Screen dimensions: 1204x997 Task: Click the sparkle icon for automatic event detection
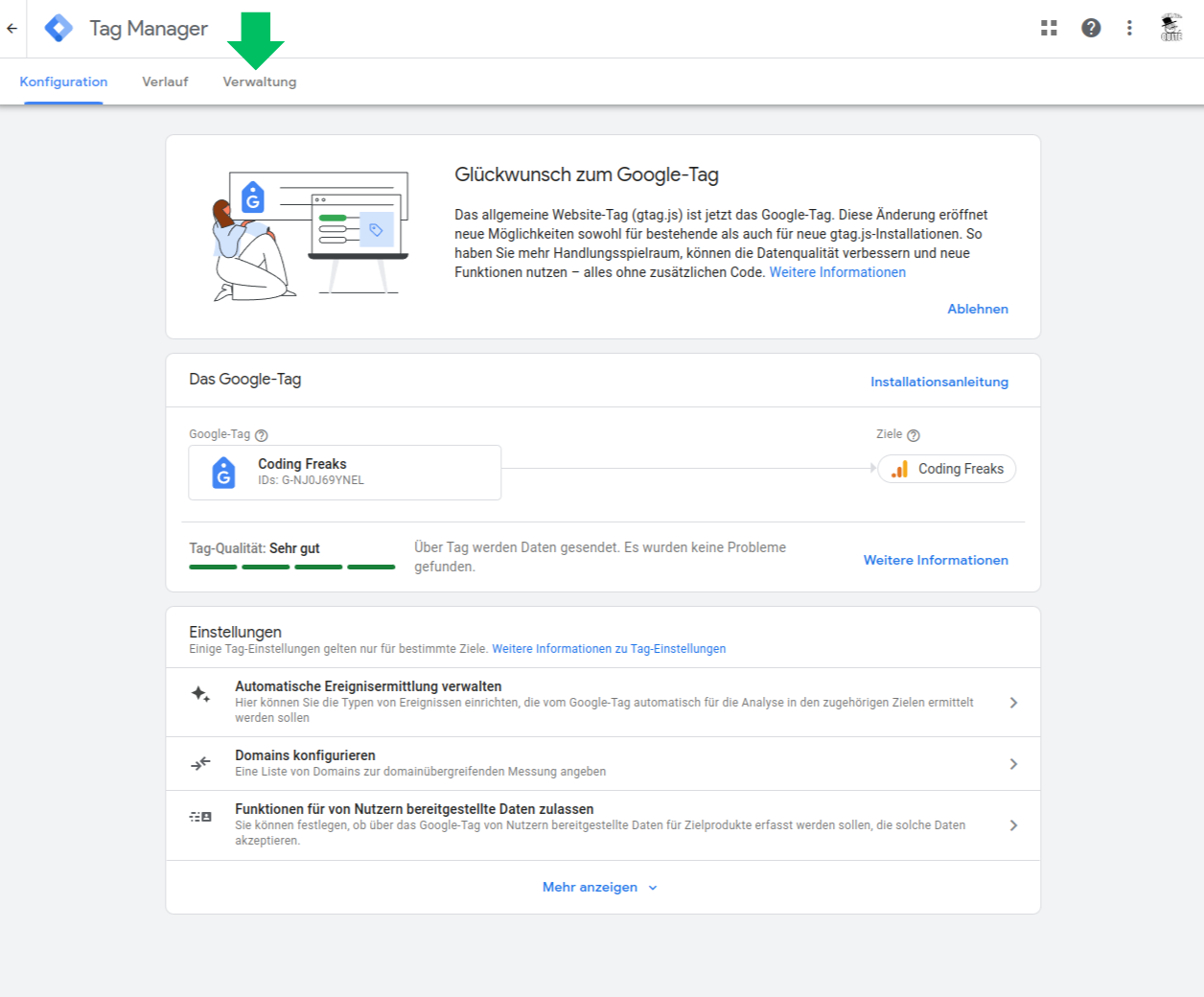pyautogui.click(x=200, y=694)
